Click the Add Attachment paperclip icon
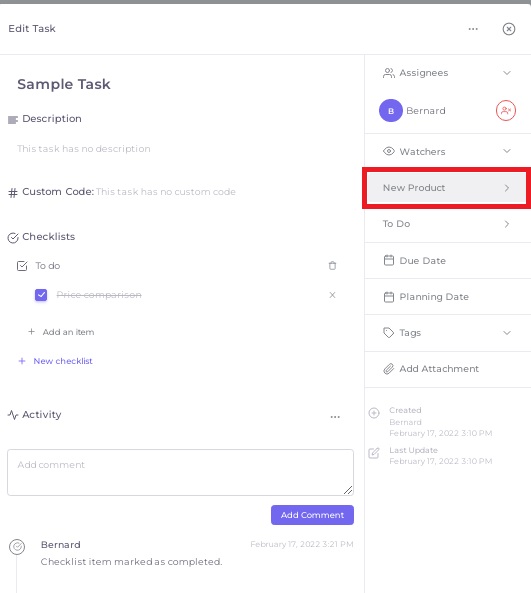Screen dimensions: 531x593 tap(388, 369)
